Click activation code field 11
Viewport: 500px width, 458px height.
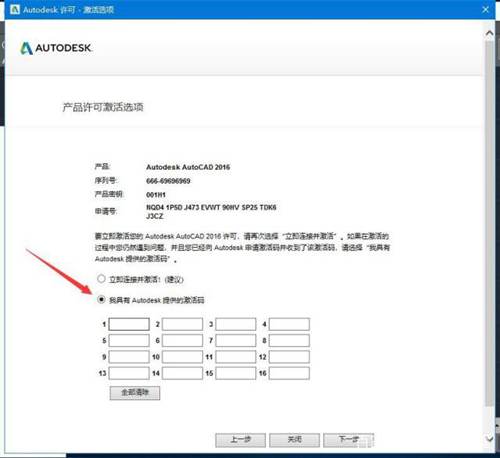click(x=236, y=357)
